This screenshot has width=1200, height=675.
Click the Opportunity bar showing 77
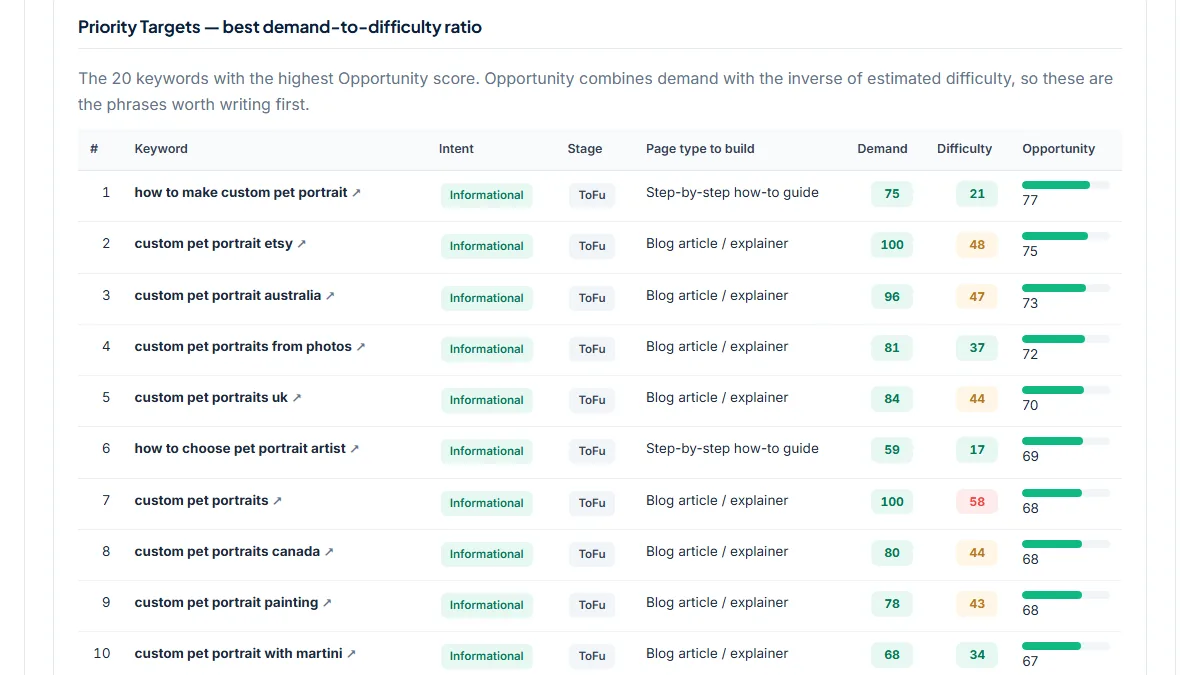tap(1066, 185)
